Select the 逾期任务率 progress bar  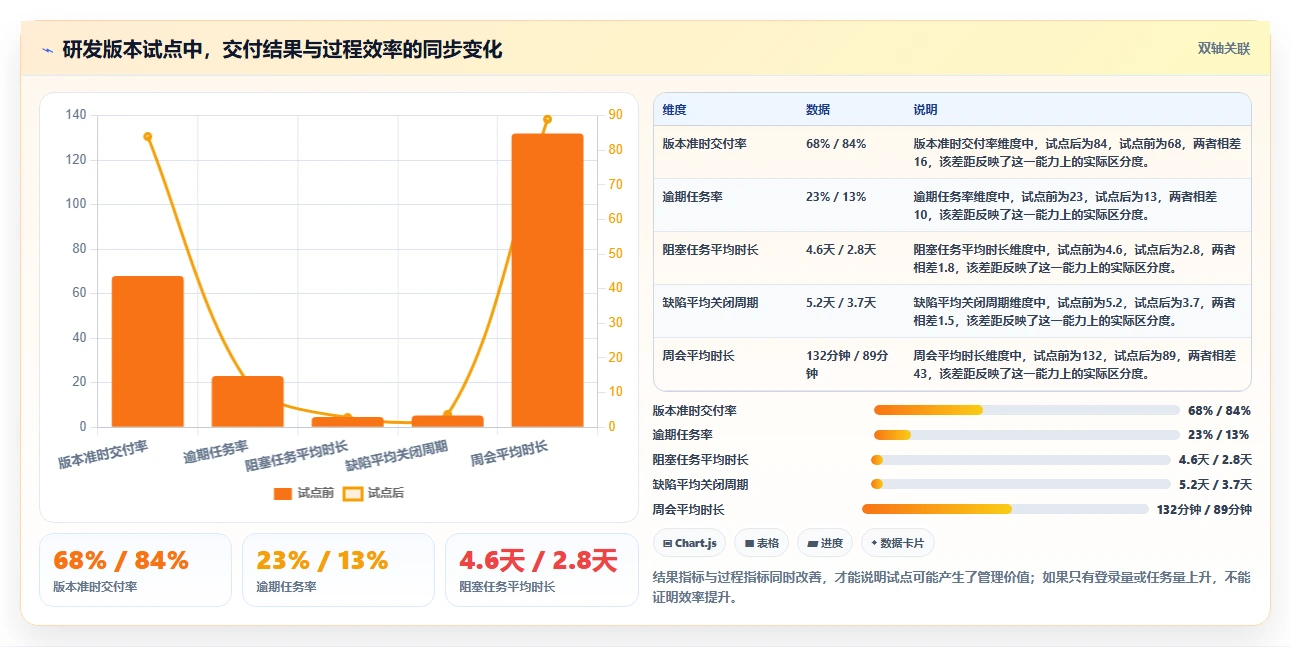[x=1027, y=435]
